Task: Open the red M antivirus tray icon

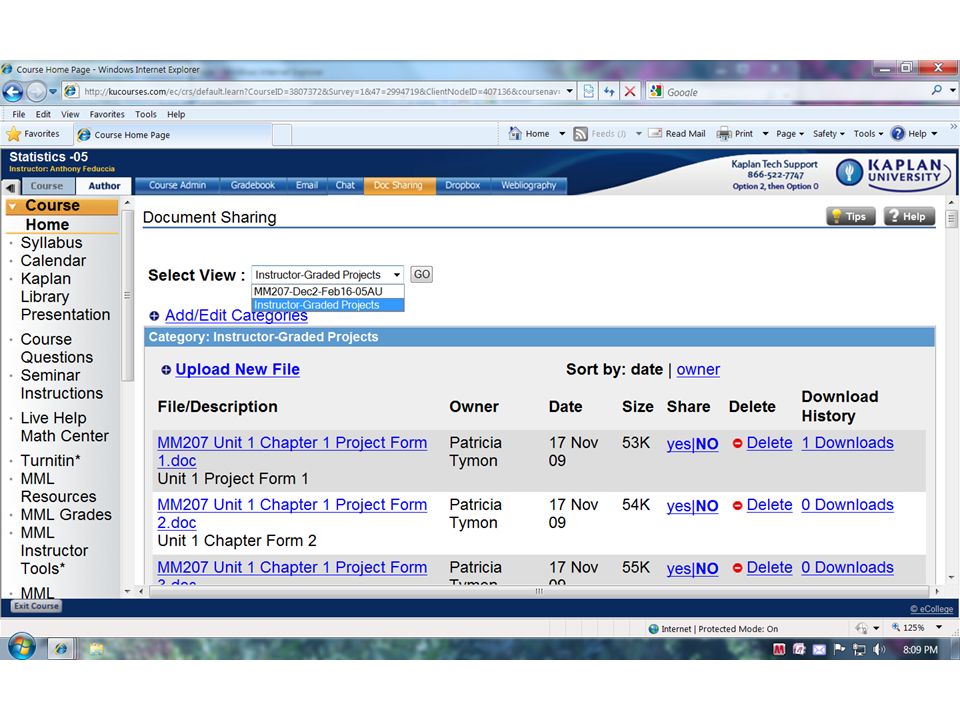Action: [x=779, y=650]
